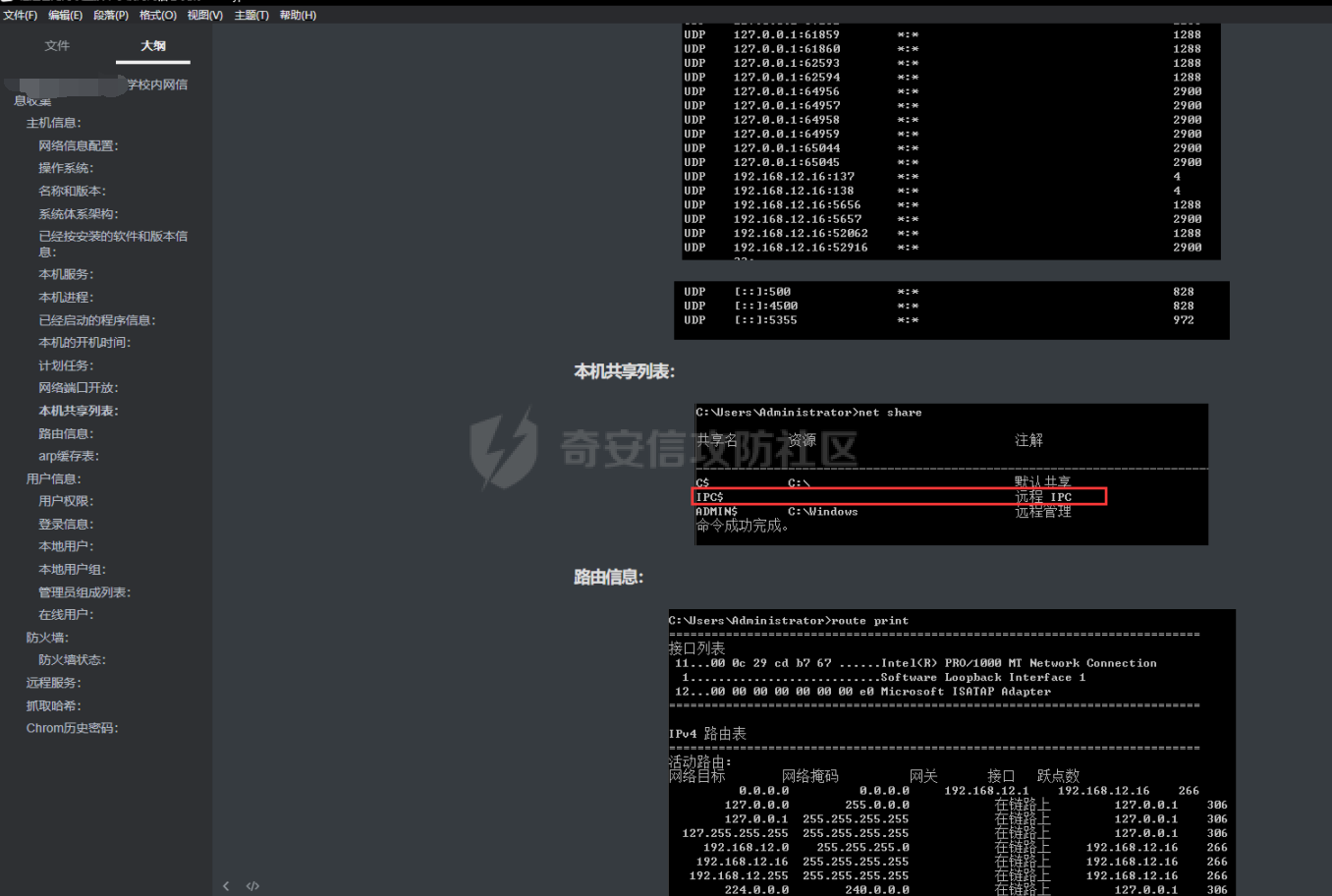Go to outline heading 已经按安装的软件和版本信息
1332x896 pixels.
113,244
